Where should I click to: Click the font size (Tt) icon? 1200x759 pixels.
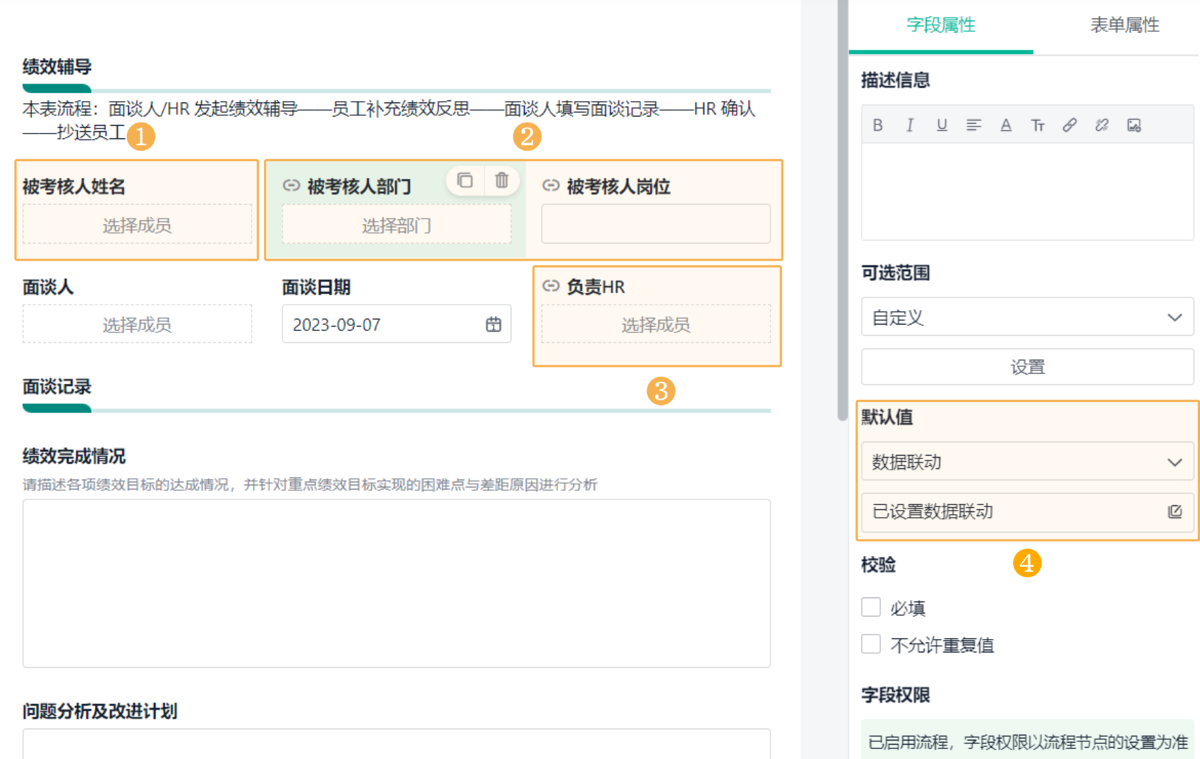1038,125
